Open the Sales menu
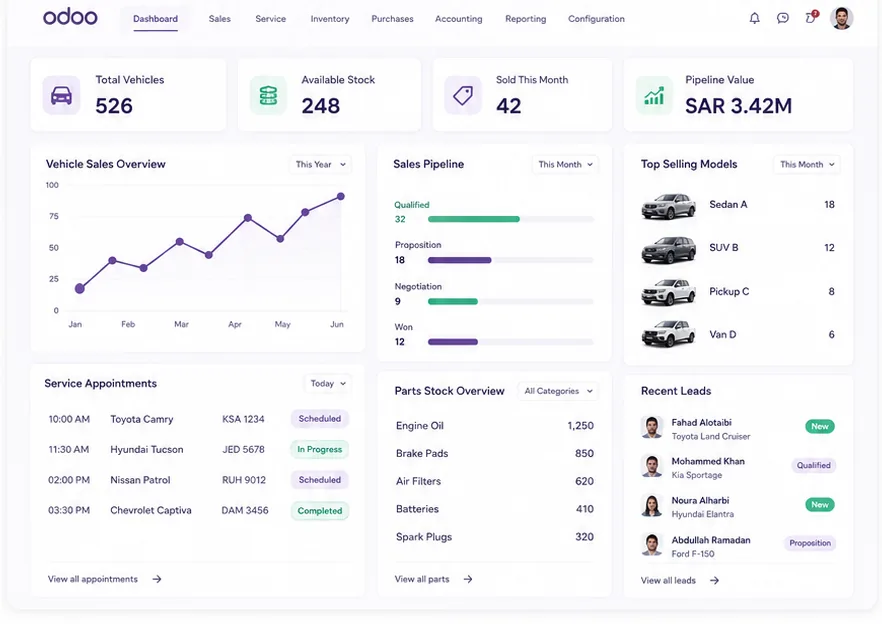Screen dimensions: 882x624 click(219, 19)
